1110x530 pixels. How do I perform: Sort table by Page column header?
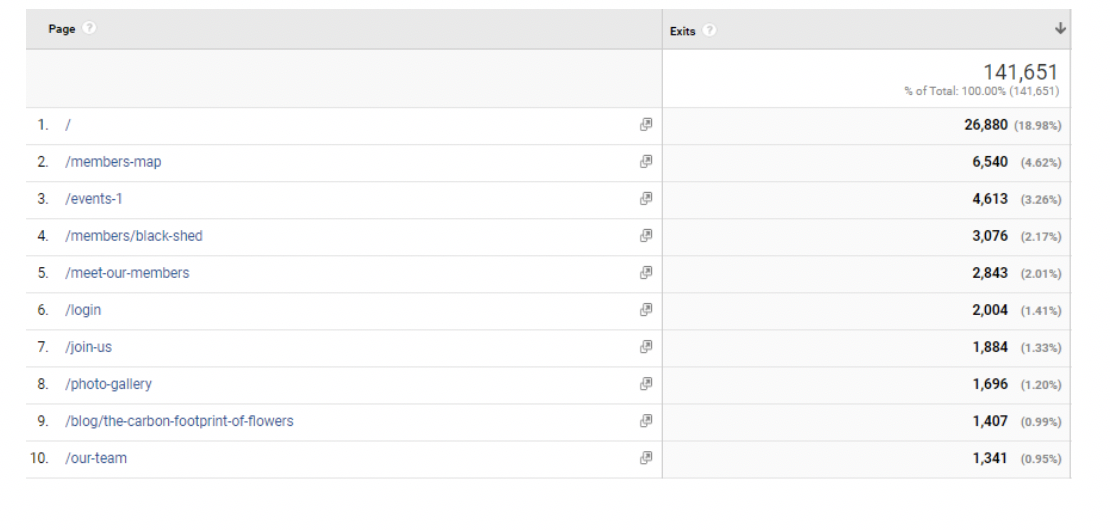61,29
